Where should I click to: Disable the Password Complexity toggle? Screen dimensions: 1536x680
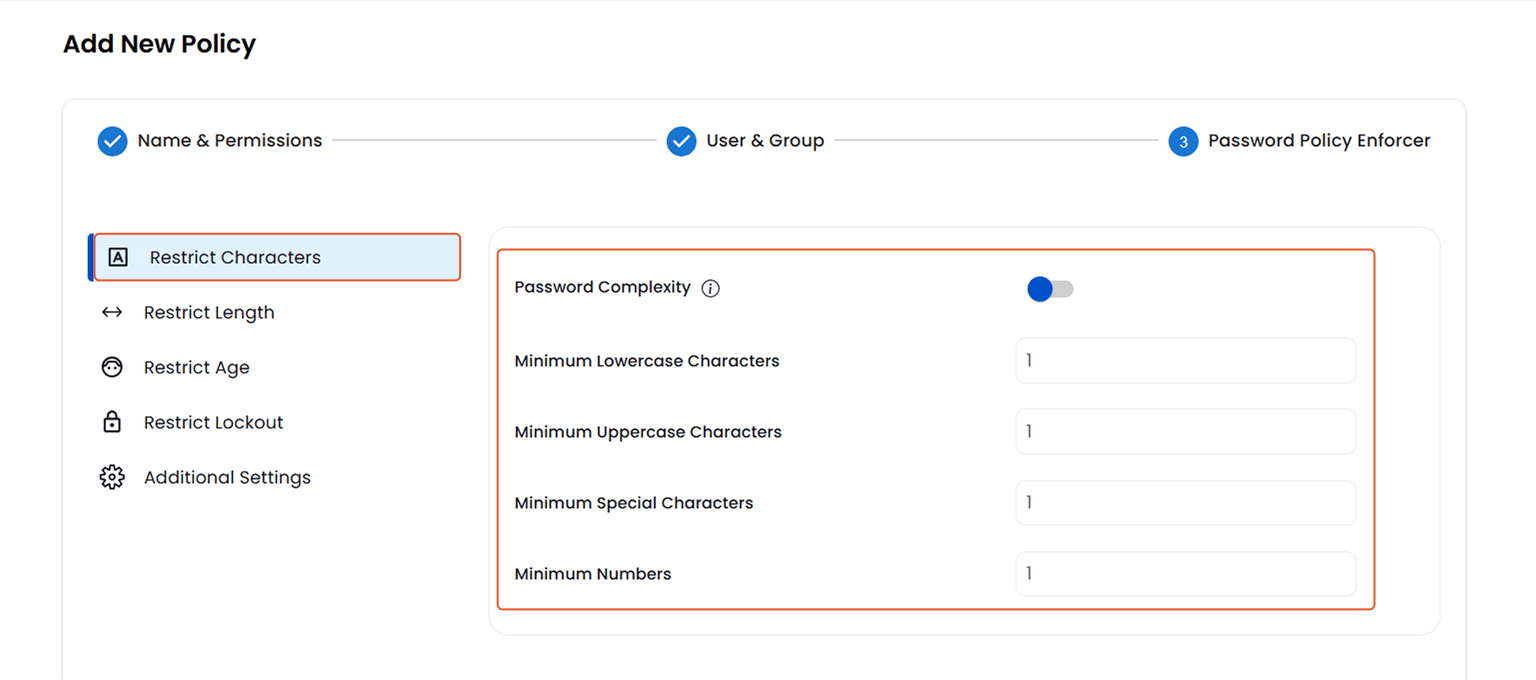coord(1050,289)
